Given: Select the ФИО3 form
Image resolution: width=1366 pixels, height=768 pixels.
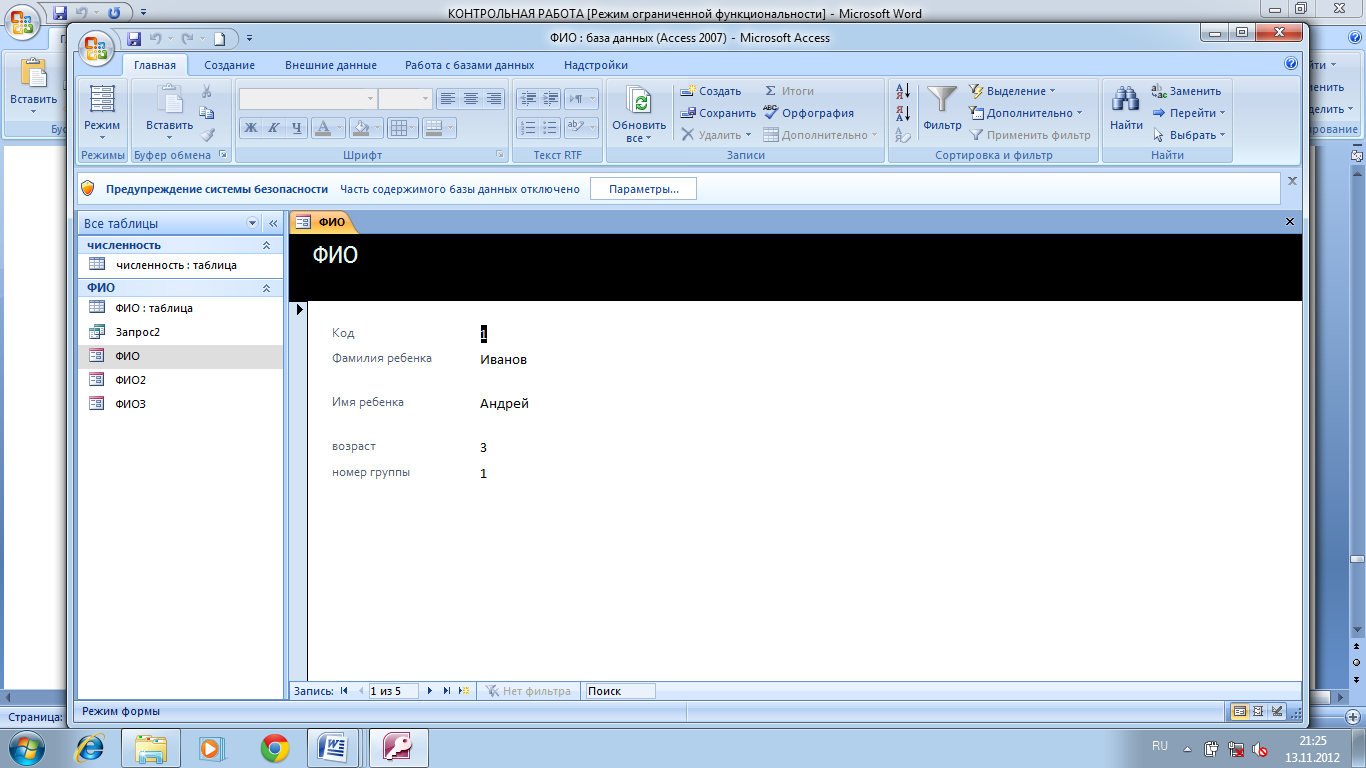Looking at the screenshot, I should (180, 404).
